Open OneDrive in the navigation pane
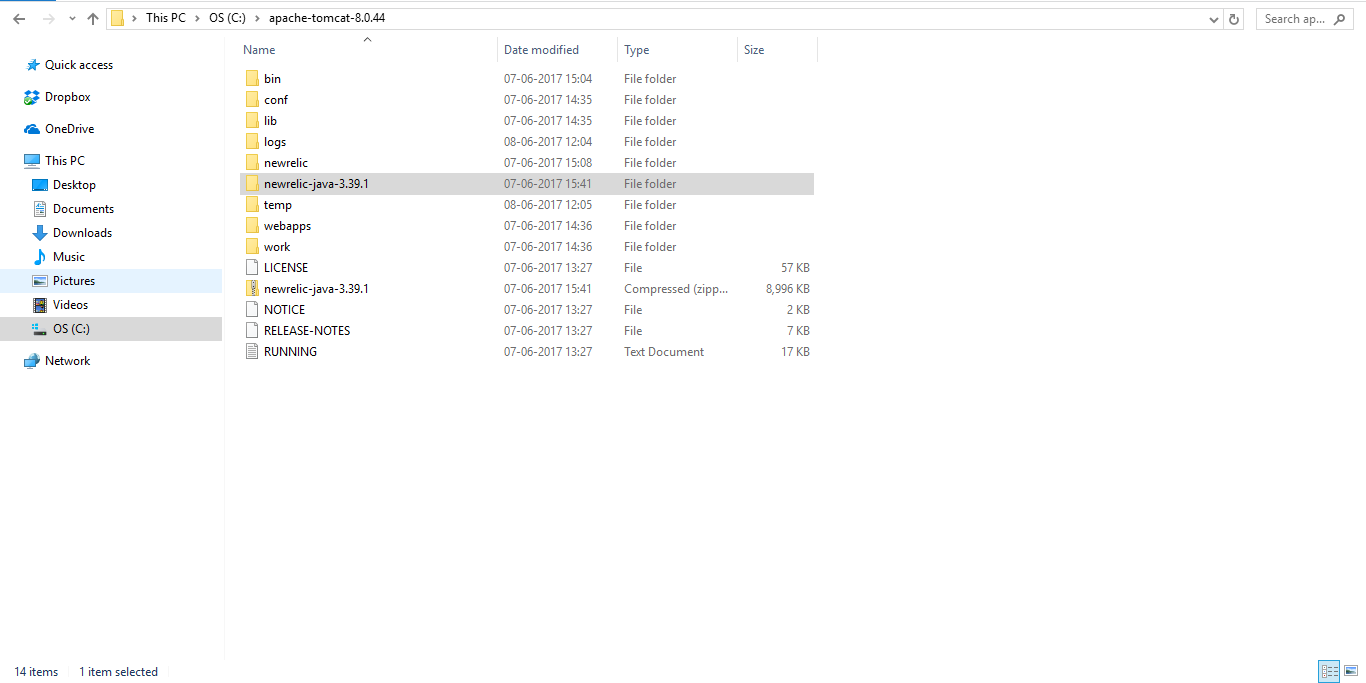The width and height of the screenshot is (1366, 683). tap(70, 129)
